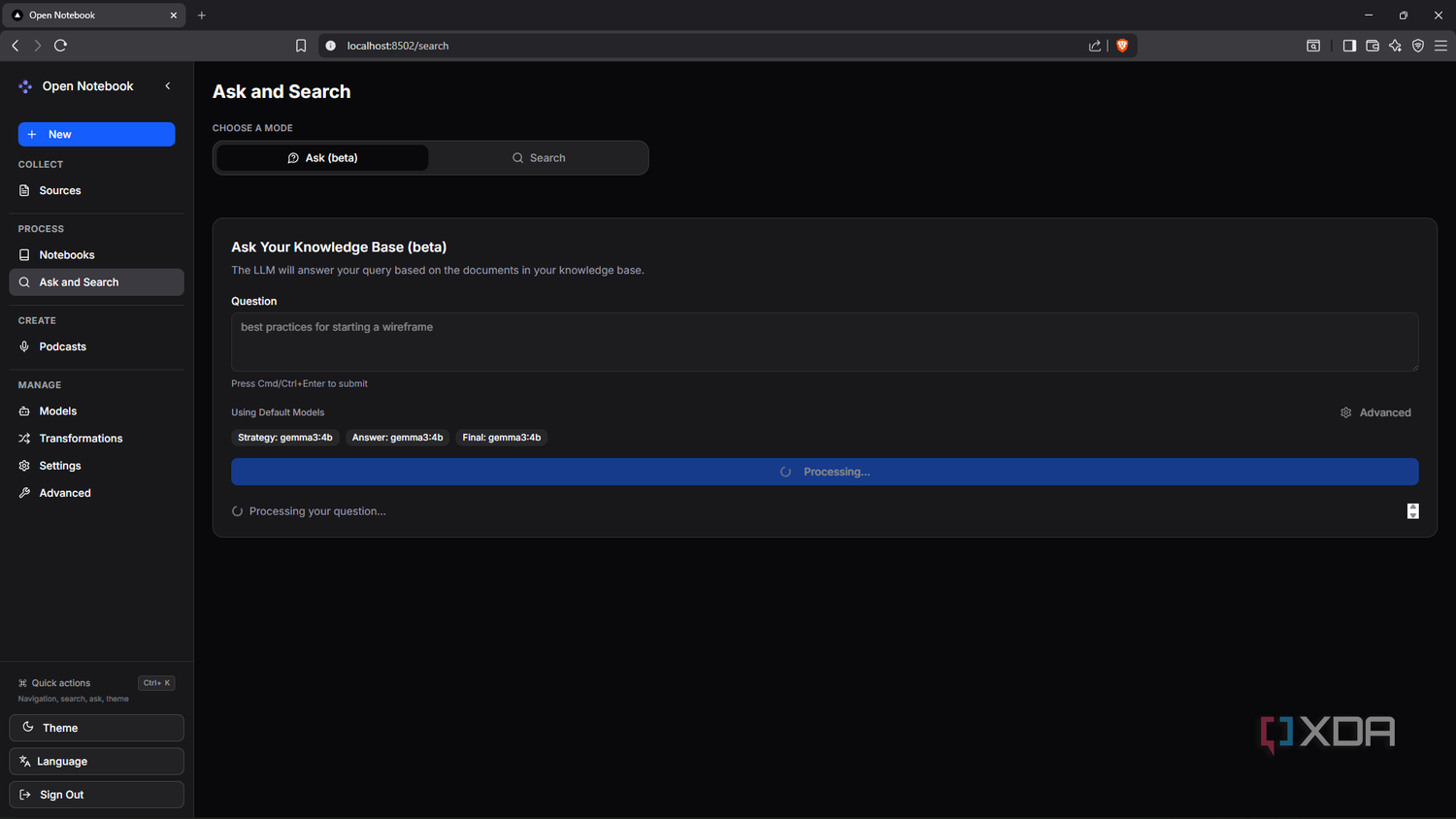Select the Open Notebook browser tab
Screen dimensions: 1456x819
point(93,16)
